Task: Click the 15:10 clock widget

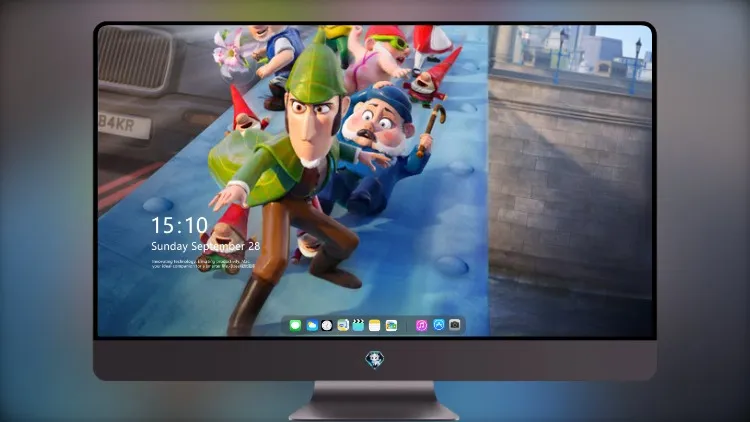Action: (179, 225)
